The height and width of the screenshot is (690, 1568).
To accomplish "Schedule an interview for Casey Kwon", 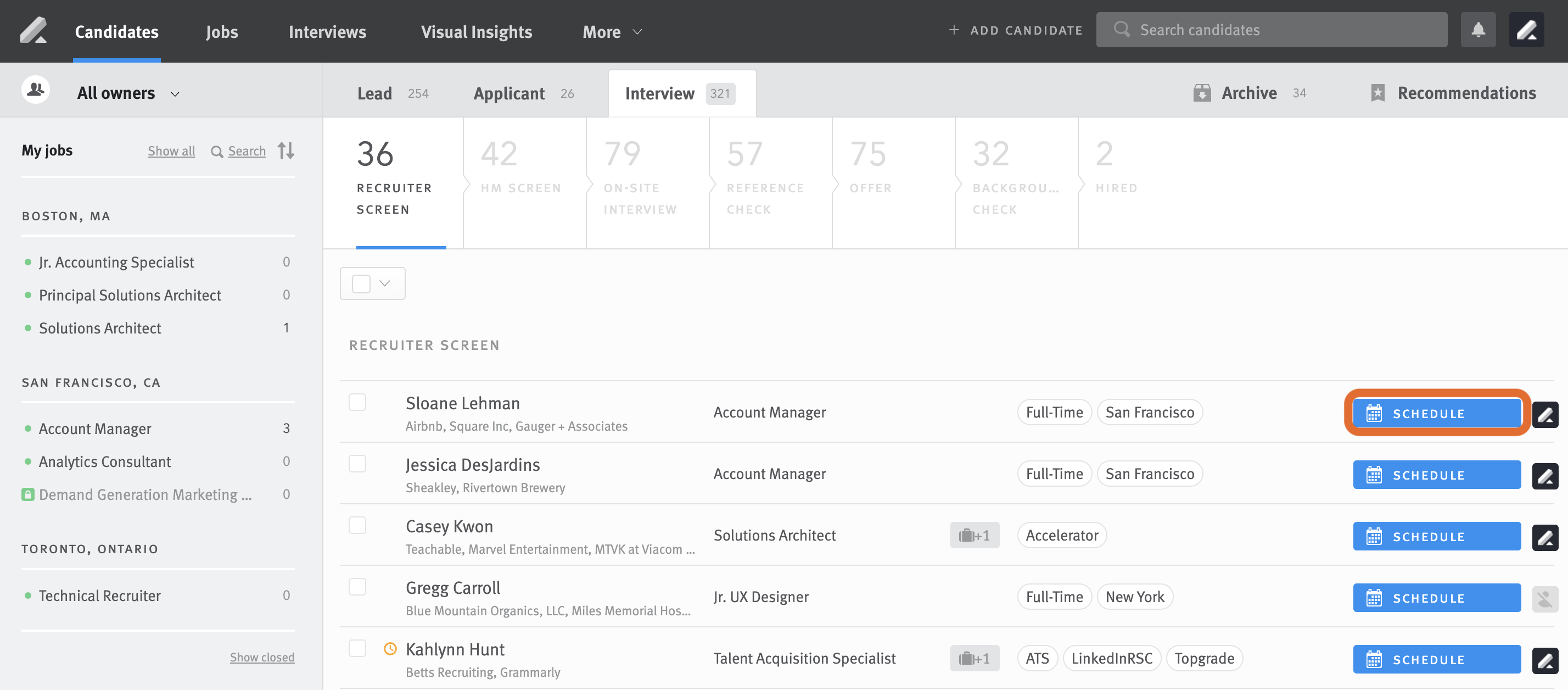I will (1437, 536).
